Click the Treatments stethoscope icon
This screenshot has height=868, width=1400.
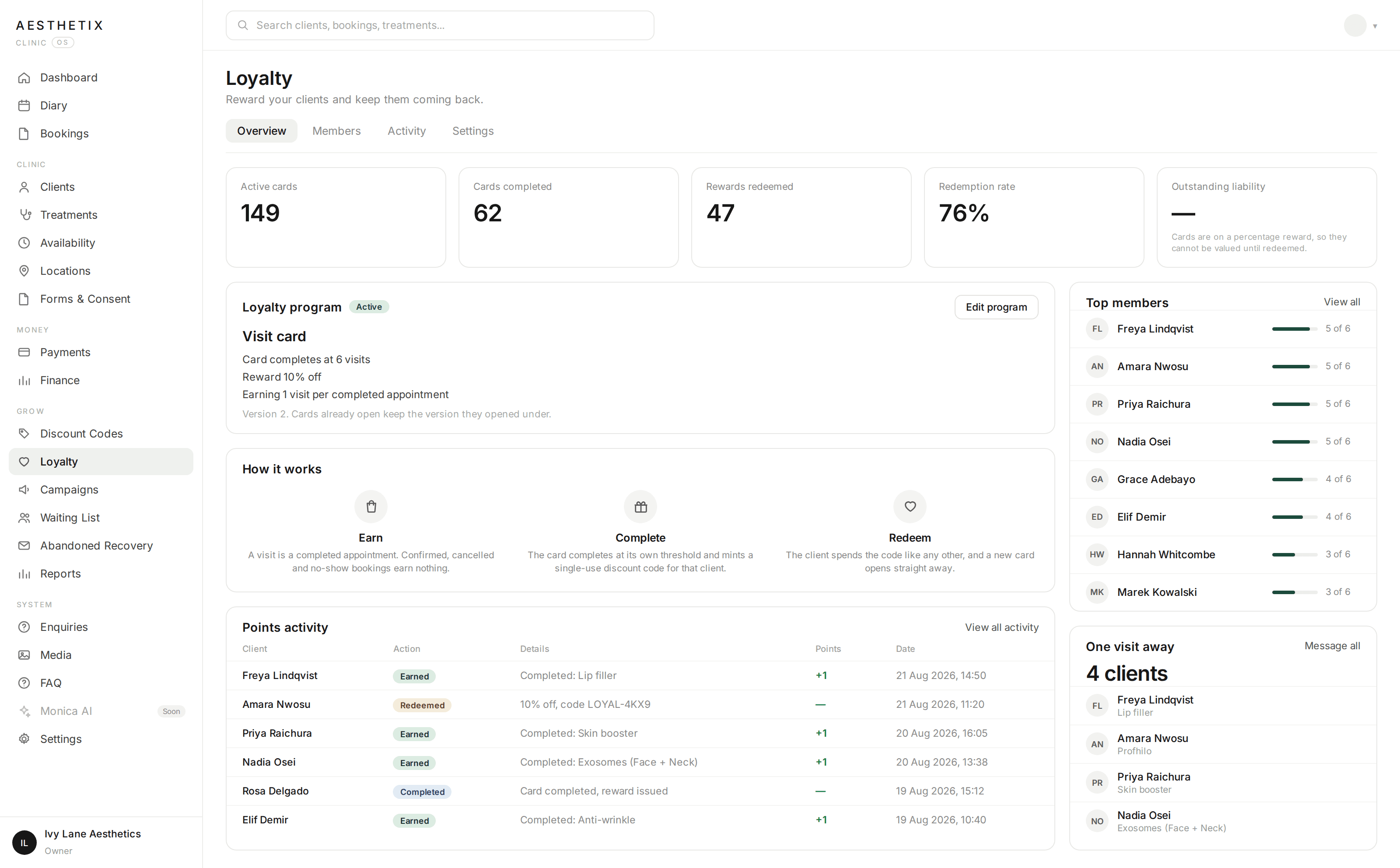24,215
